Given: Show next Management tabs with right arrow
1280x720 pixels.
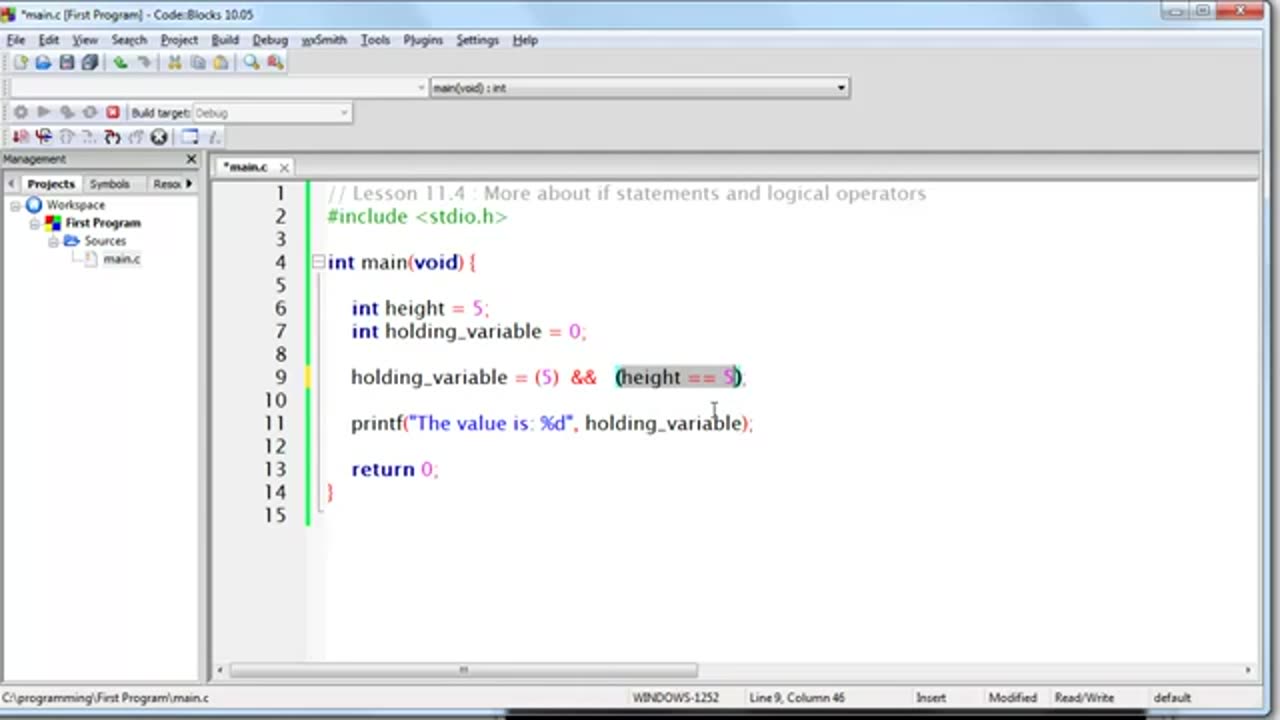Looking at the screenshot, I should pyautogui.click(x=189, y=184).
